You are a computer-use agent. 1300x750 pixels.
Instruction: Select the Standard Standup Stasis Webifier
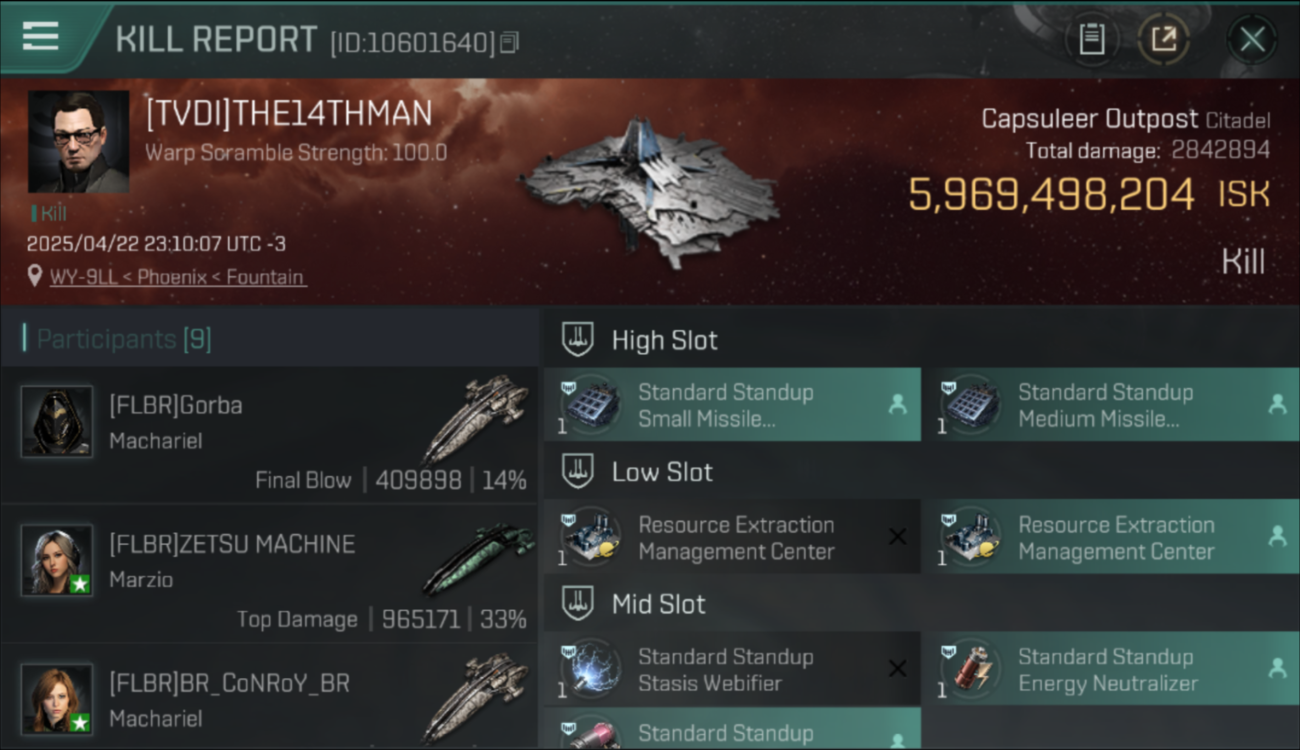[732, 669]
